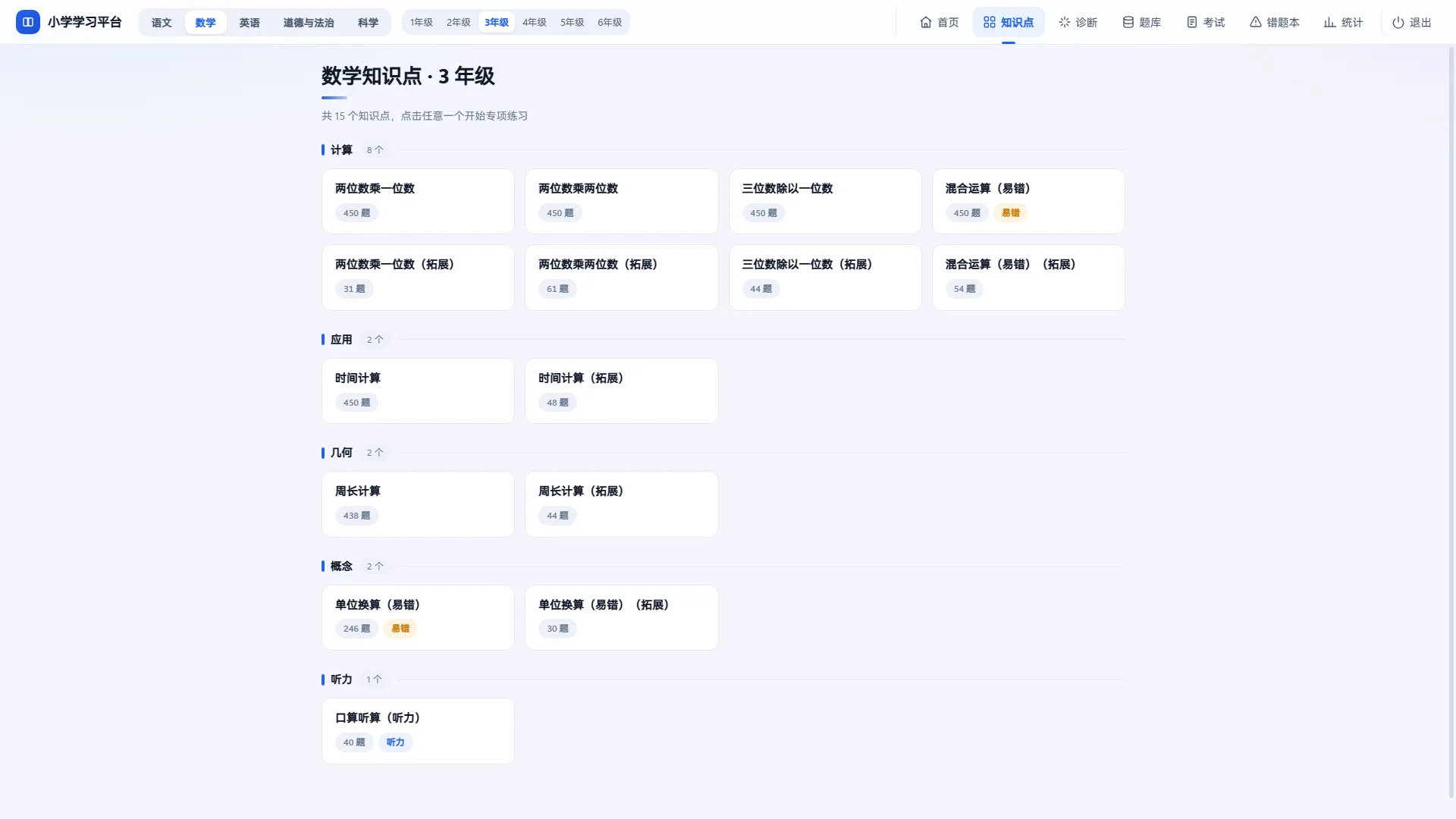Click the 几何 section header
Screen dimensions: 1456x819
(341, 452)
